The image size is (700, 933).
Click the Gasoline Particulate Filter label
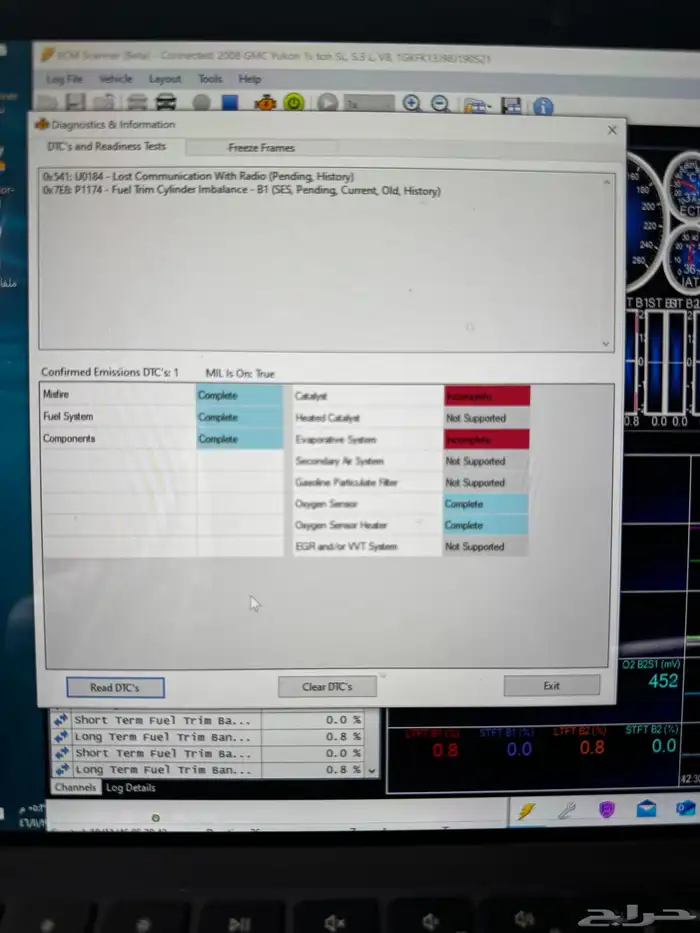346,483
